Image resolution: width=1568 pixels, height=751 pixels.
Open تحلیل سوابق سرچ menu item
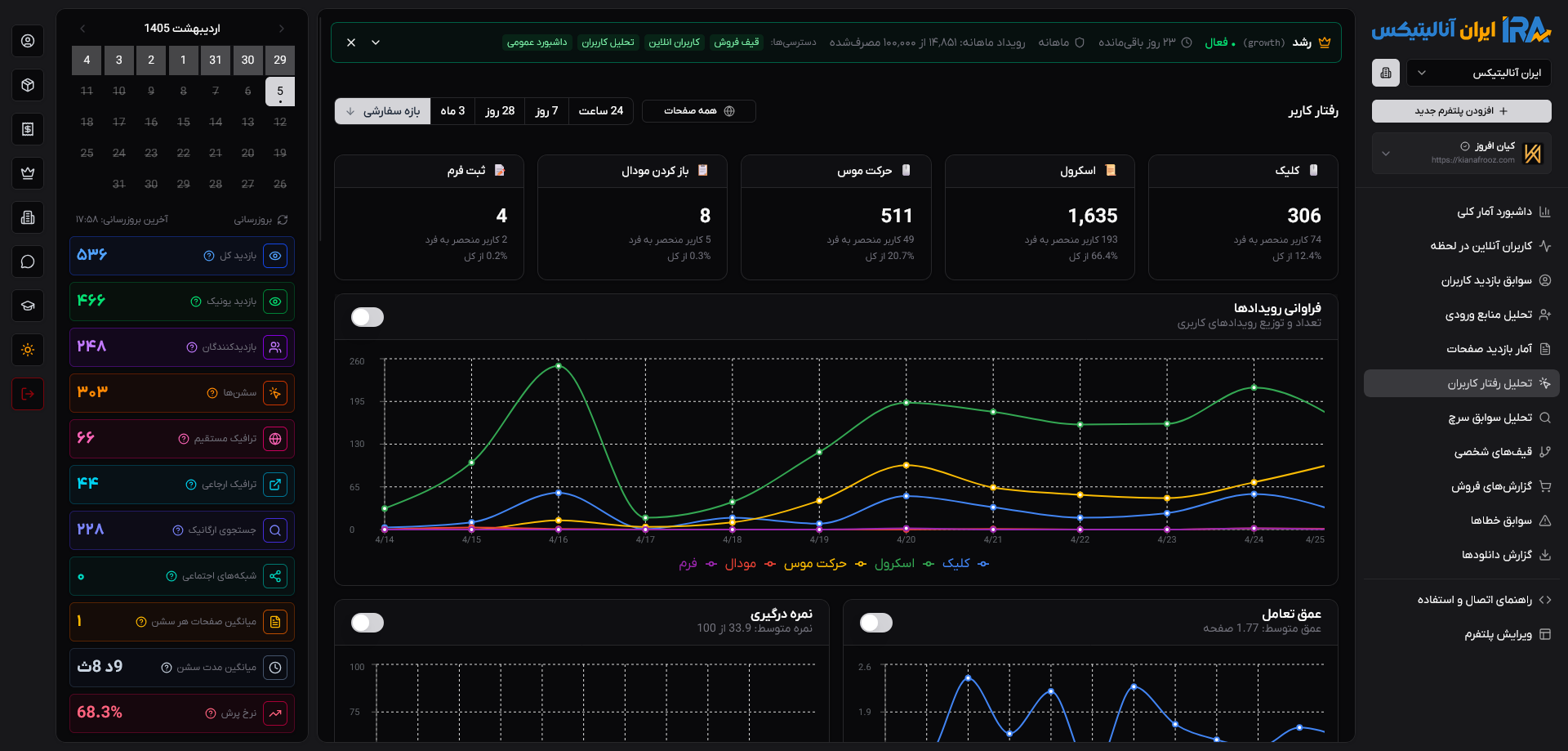coord(1462,418)
